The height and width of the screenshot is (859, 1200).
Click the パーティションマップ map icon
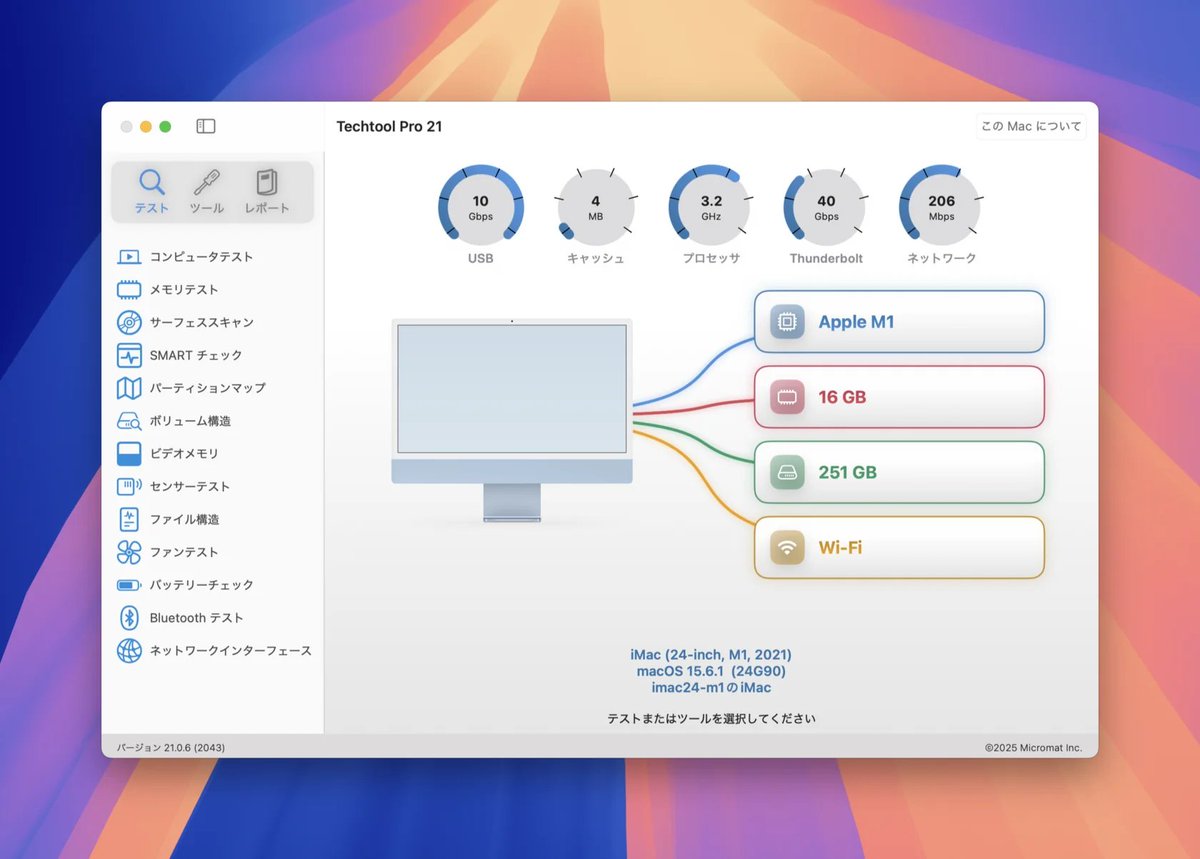129,388
